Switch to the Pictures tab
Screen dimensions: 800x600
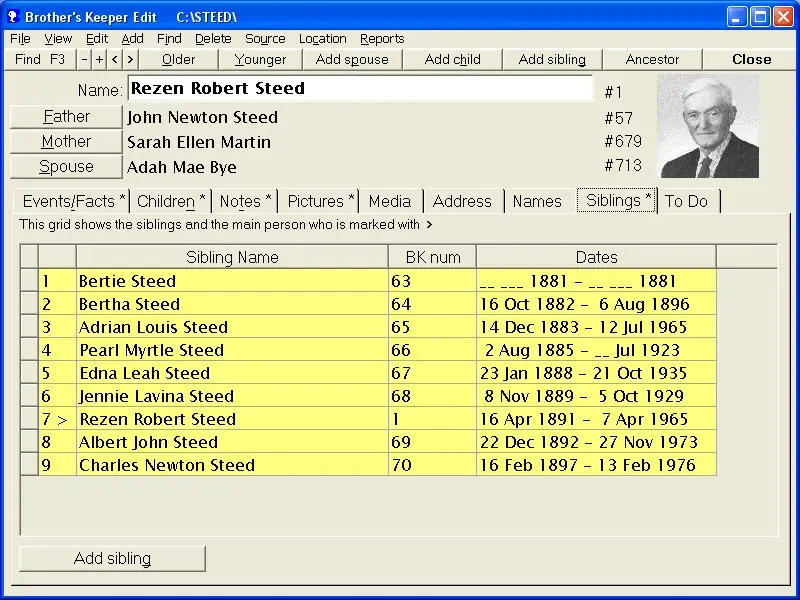point(320,201)
